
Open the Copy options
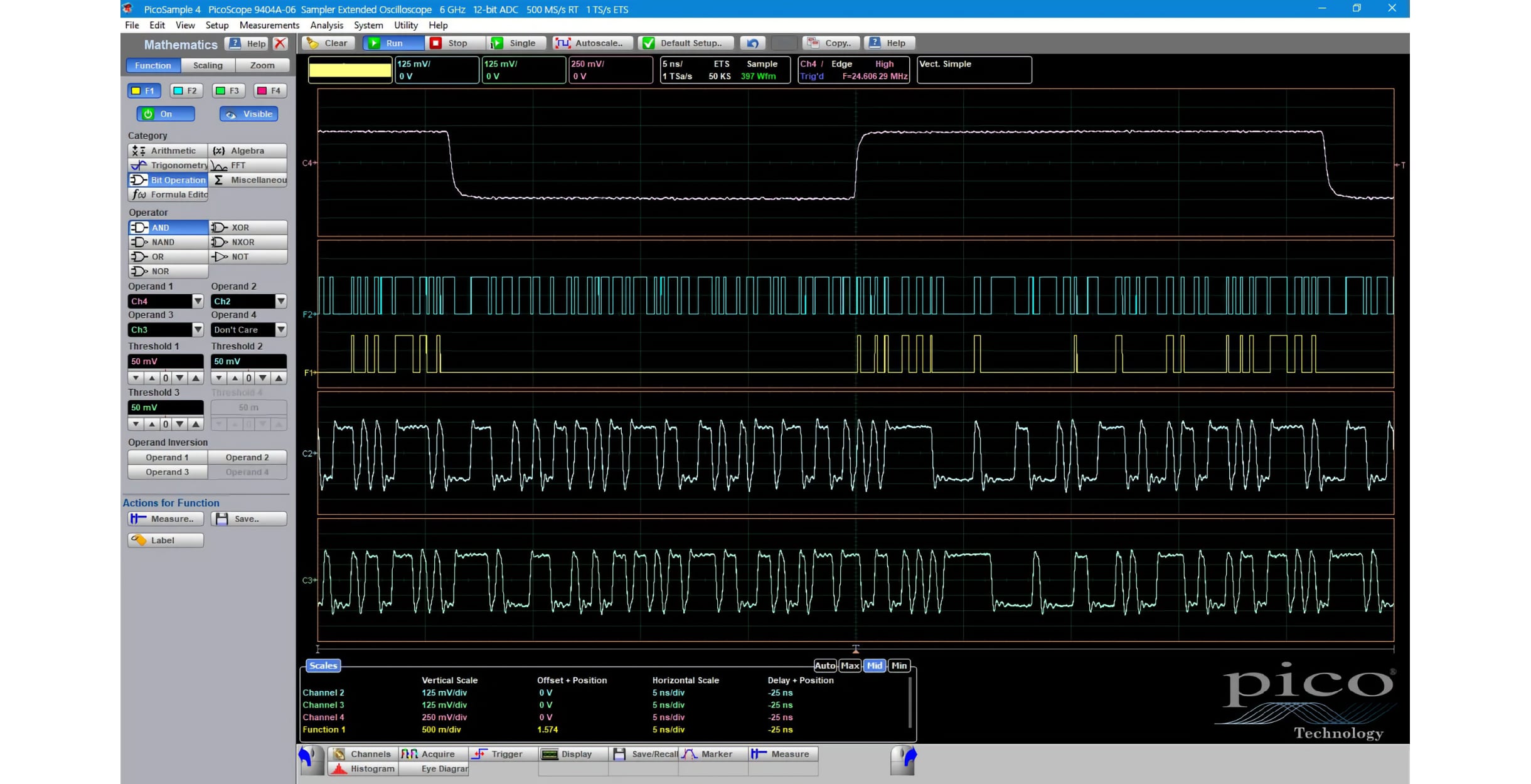pyautogui.click(x=831, y=43)
